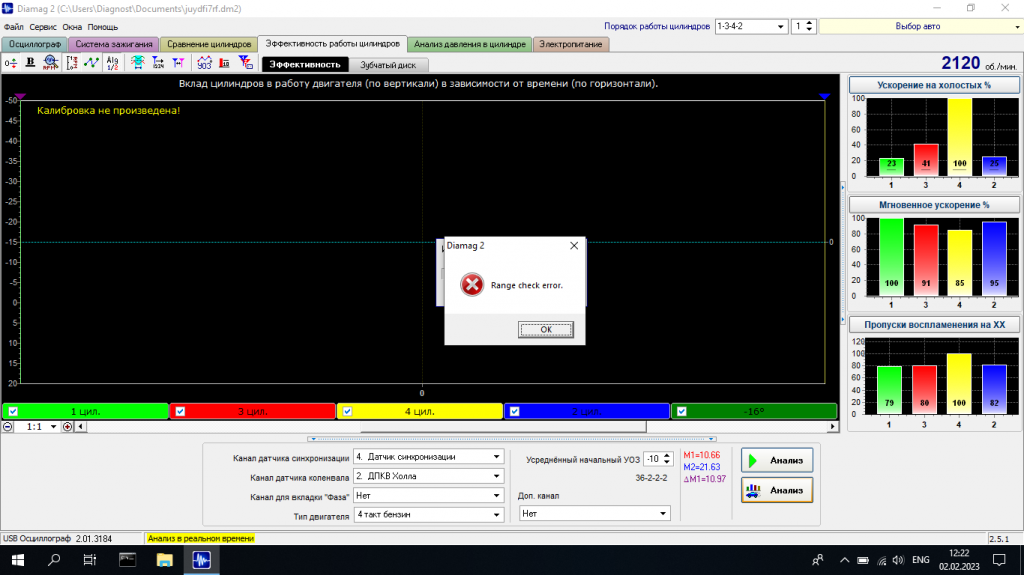This screenshot has width=1024, height=575.
Task: Toggle the 2 цил. checkbox
Action: pos(515,411)
